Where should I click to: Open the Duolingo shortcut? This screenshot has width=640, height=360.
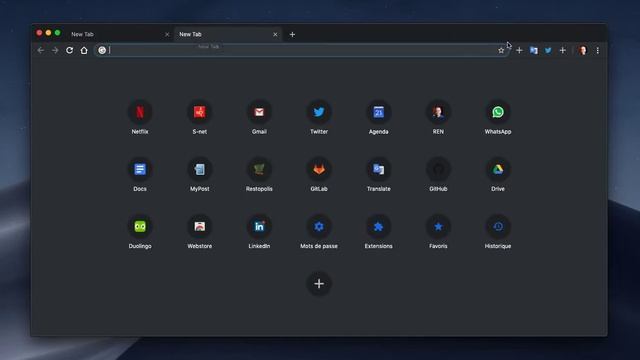pyautogui.click(x=140, y=231)
